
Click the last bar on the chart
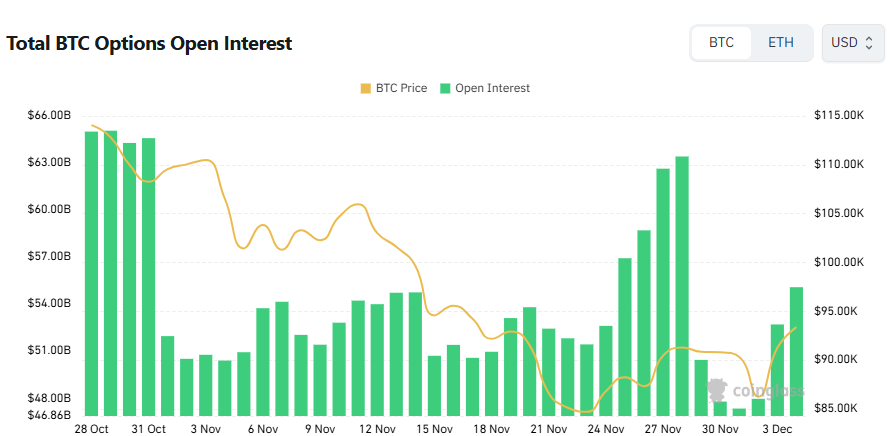point(796,351)
